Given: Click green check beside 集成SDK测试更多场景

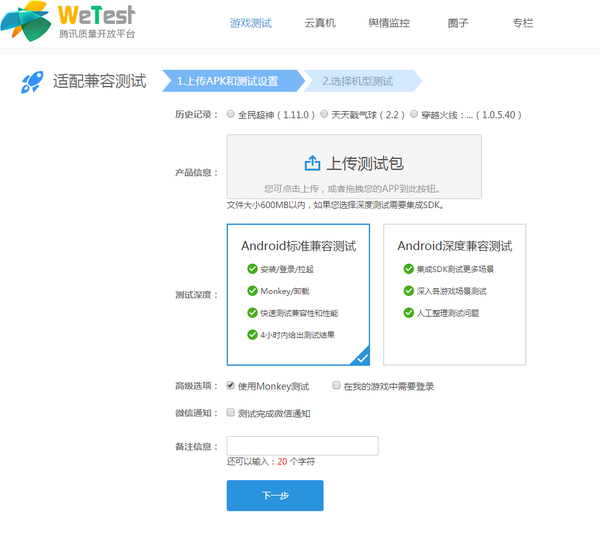Looking at the screenshot, I should [409, 269].
